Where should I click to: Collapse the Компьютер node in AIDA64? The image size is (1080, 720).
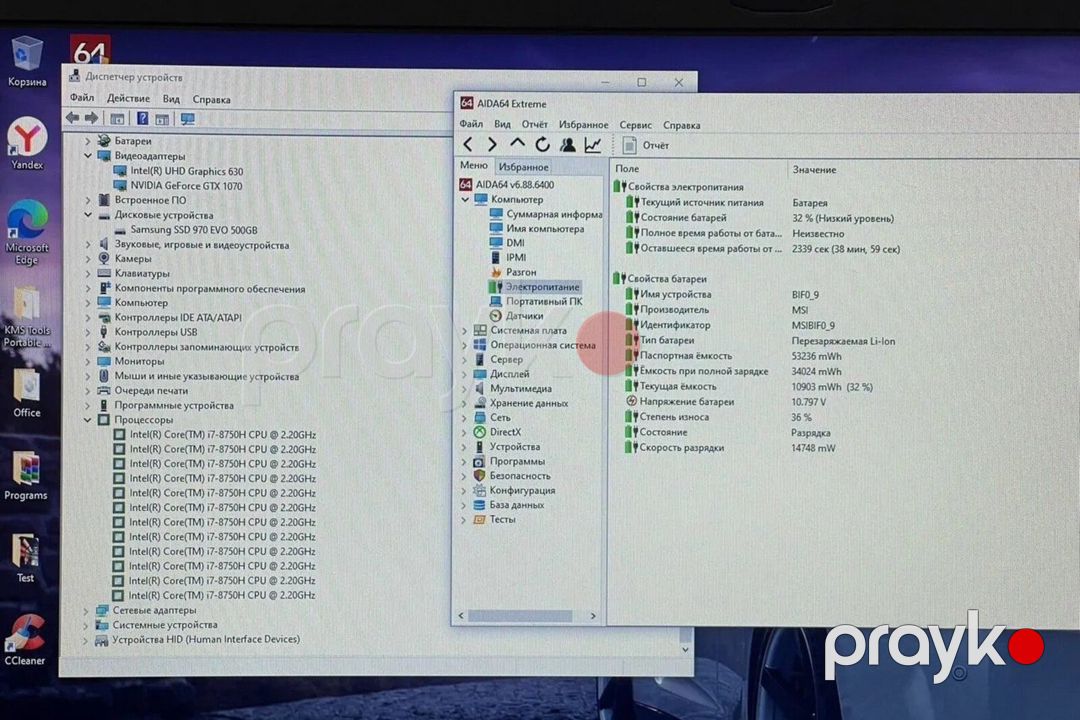pos(465,199)
